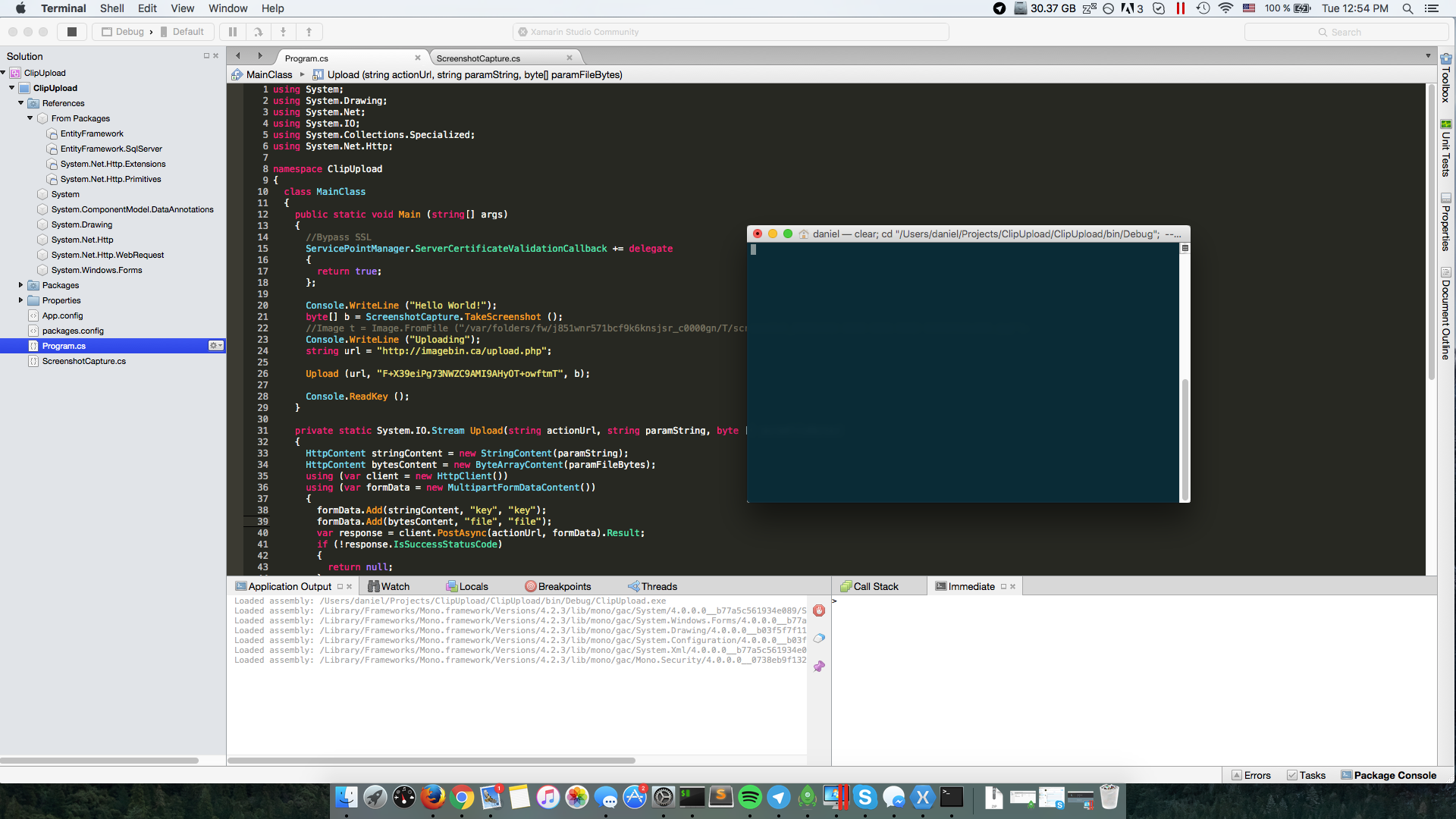Click the Step Out arrow icon

[x=309, y=32]
